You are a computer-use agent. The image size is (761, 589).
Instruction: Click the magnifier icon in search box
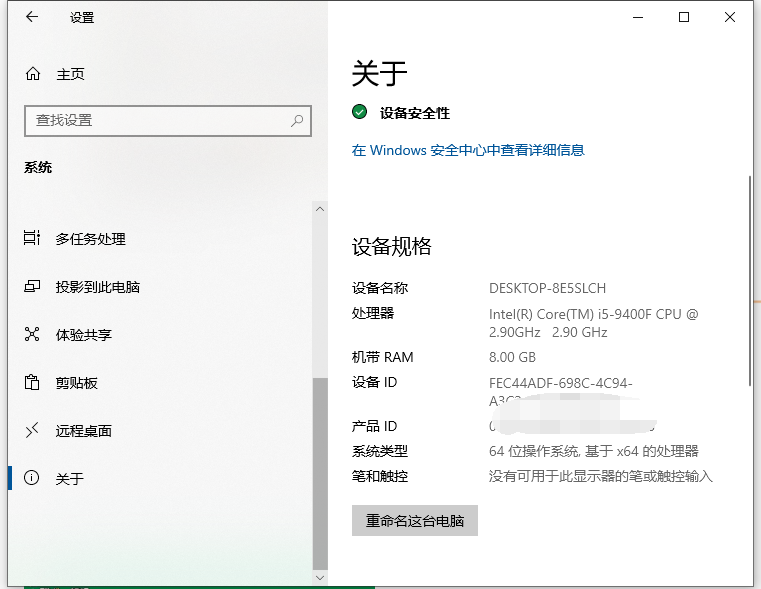click(297, 121)
